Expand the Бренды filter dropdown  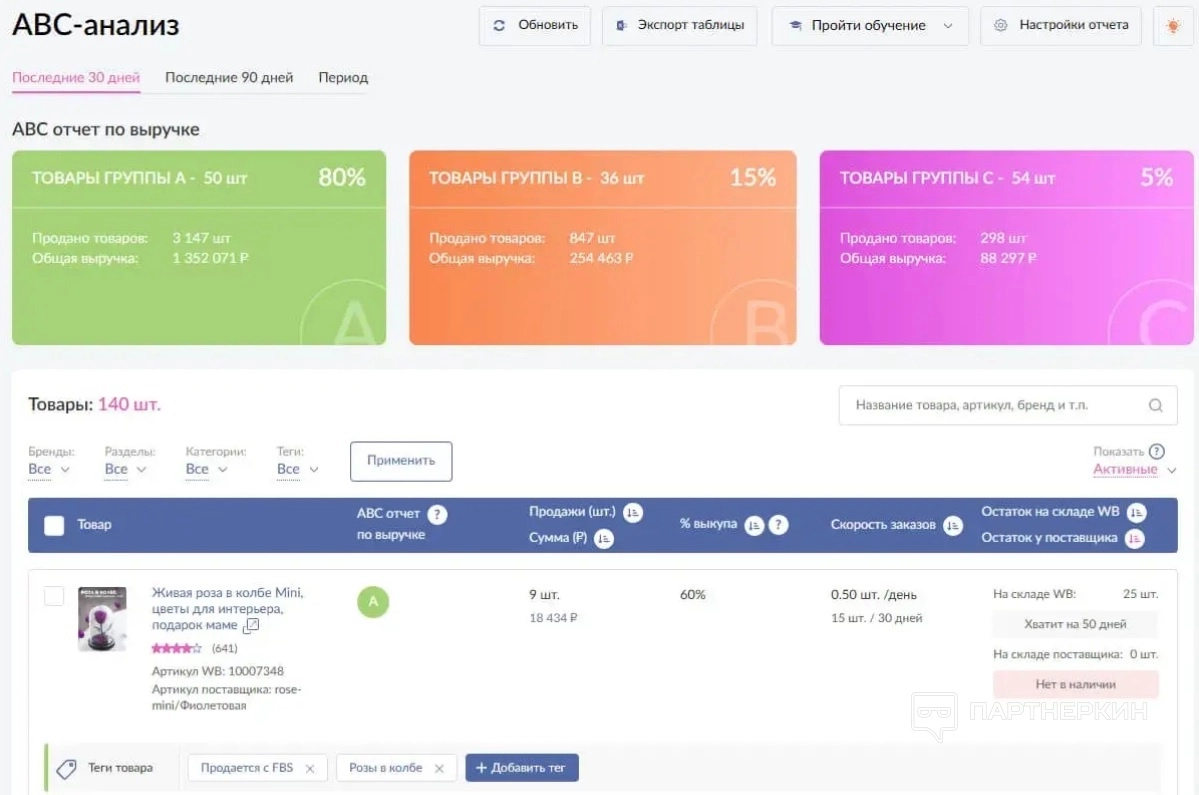[49, 469]
